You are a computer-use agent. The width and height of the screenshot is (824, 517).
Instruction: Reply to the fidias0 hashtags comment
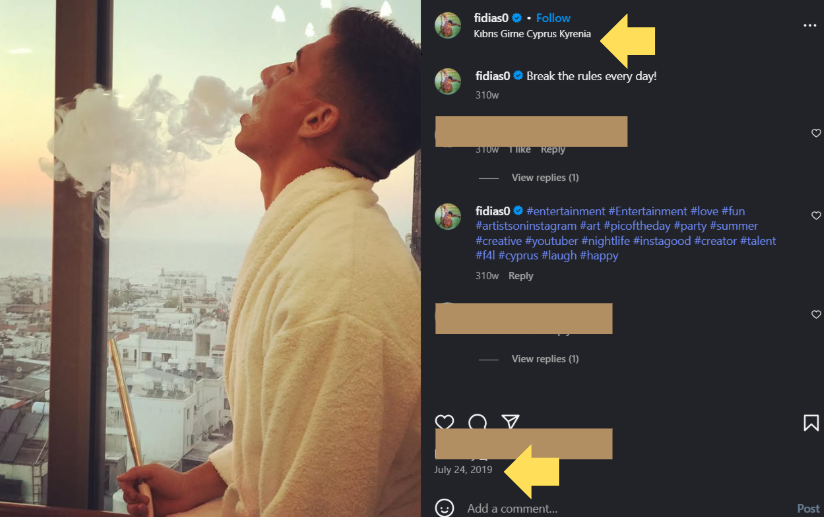coord(521,276)
